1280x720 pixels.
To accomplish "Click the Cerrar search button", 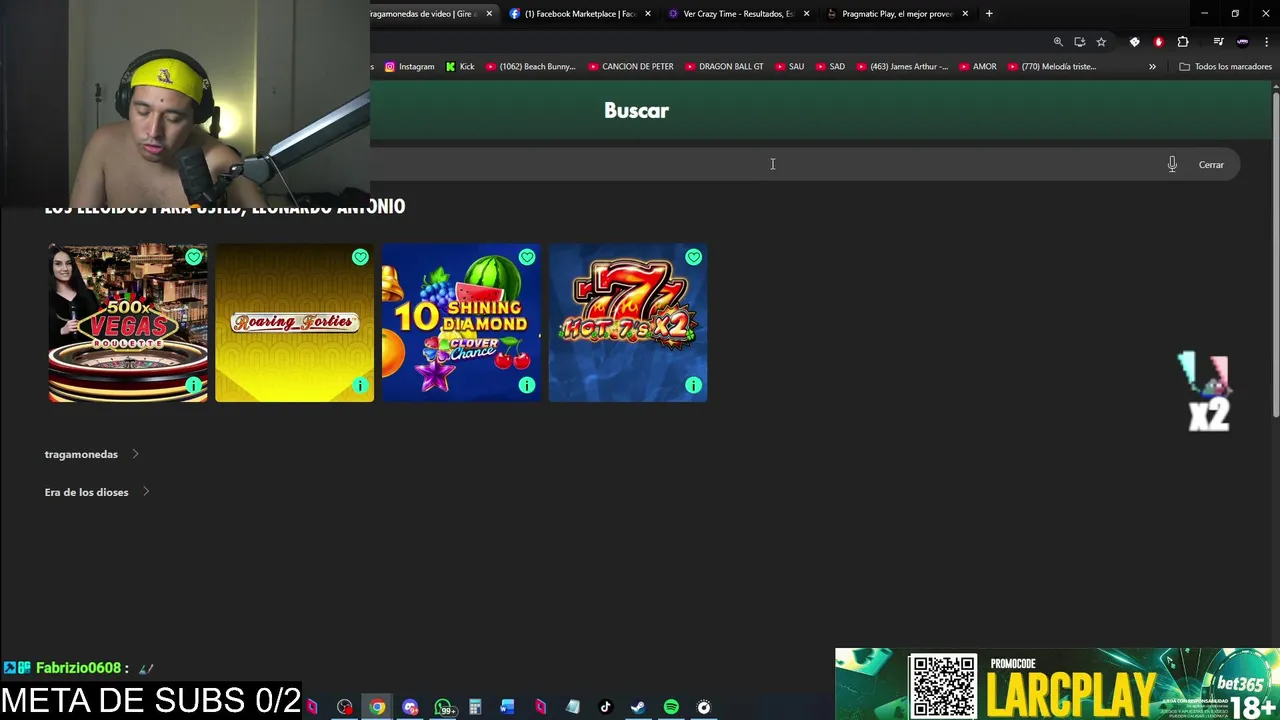I will [x=1211, y=165].
